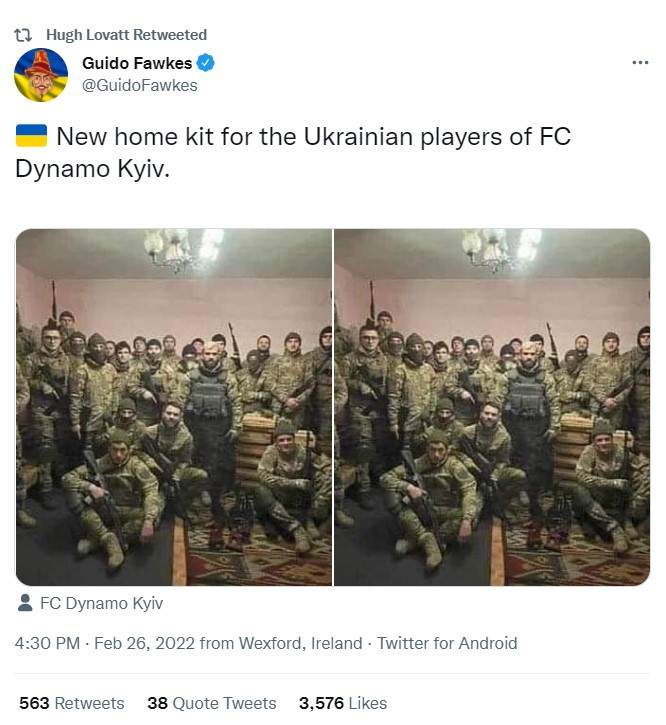Open the 'Hugh Lovatt Retweeted' link
Viewport: 666px width, 725px height.
[x=126, y=35]
